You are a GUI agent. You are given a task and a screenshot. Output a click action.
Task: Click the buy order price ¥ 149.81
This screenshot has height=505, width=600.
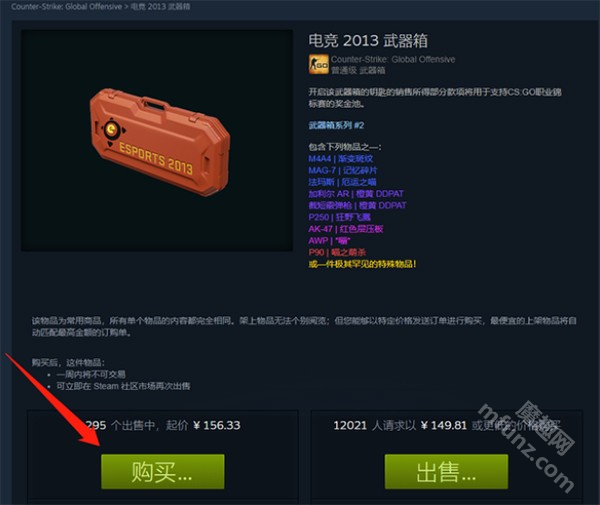click(x=443, y=425)
